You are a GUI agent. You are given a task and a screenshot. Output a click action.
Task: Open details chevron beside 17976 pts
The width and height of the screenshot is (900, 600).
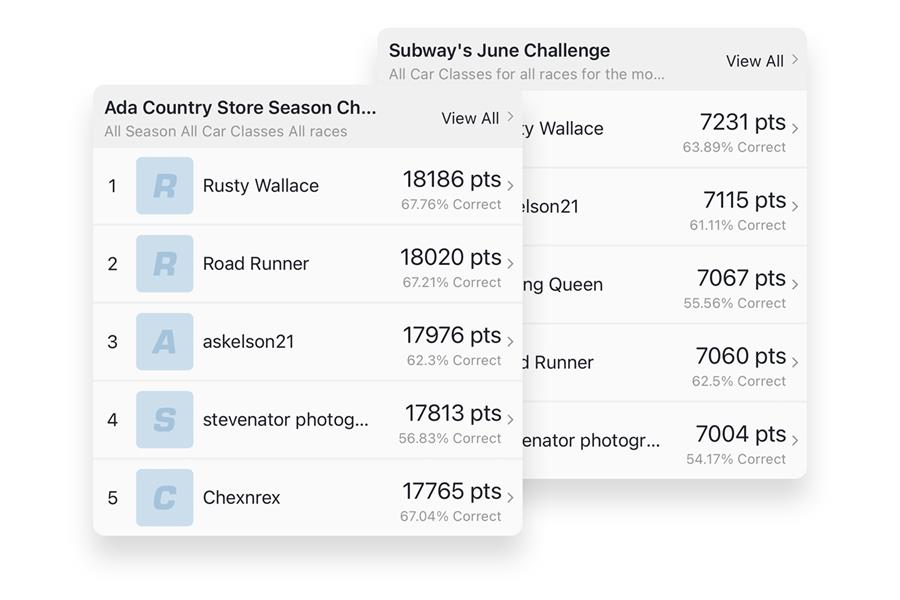point(510,342)
